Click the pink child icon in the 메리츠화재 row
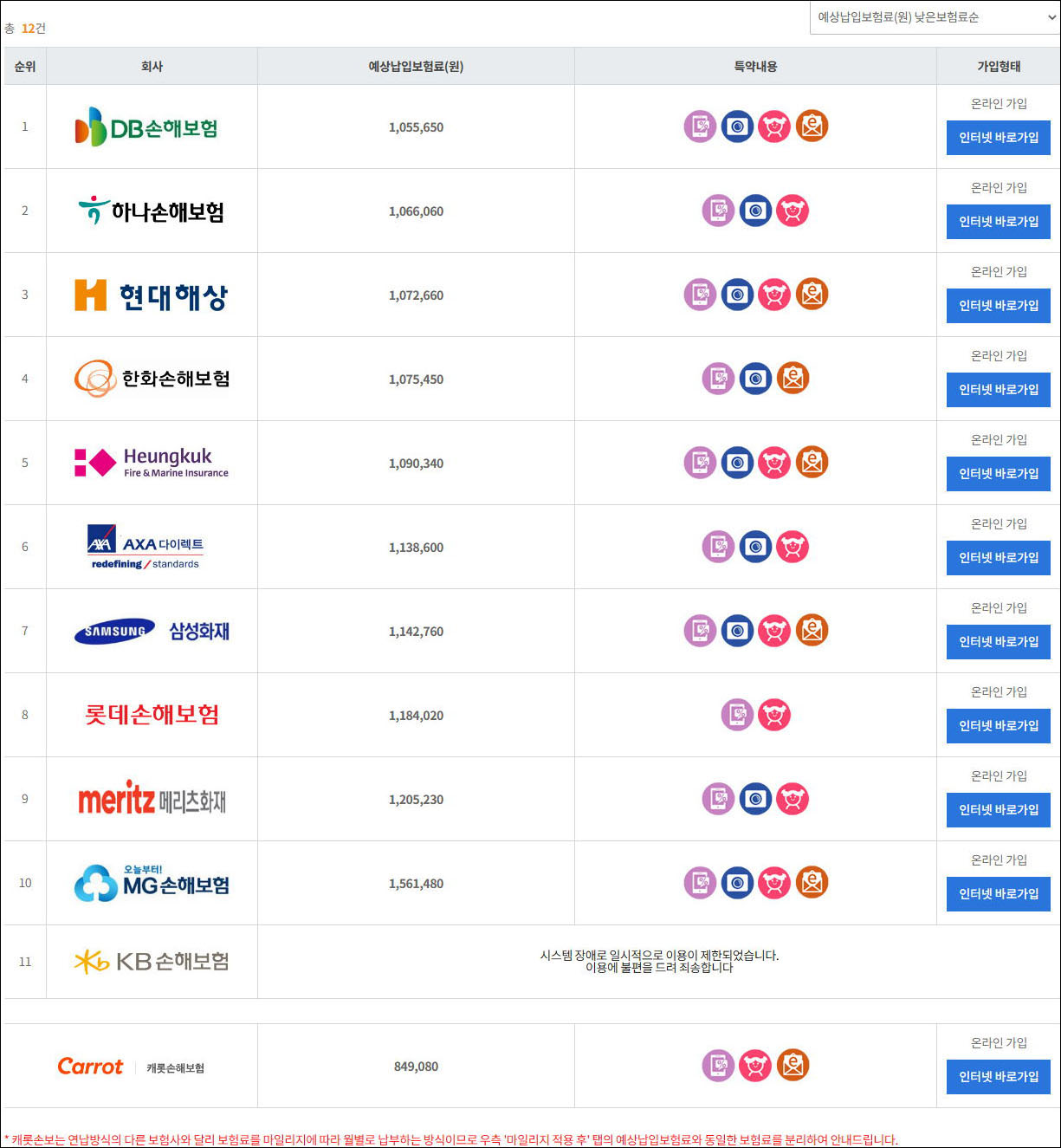This screenshot has width=1061, height=1148. point(793,799)
